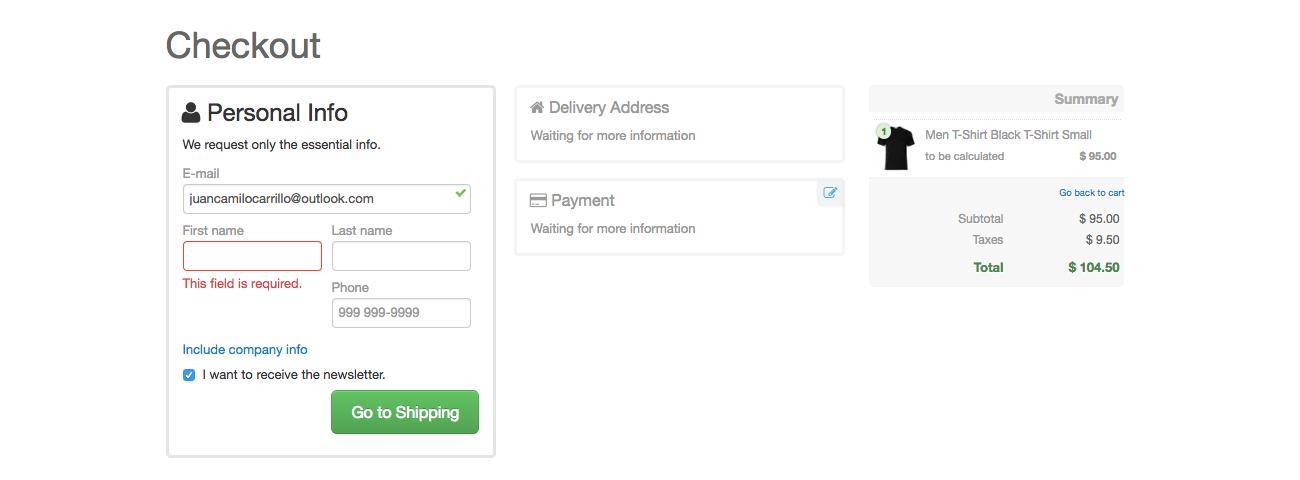Click the black T-shirt product thumbnail
The image size is (1300, 480).
tap(896, 148)
